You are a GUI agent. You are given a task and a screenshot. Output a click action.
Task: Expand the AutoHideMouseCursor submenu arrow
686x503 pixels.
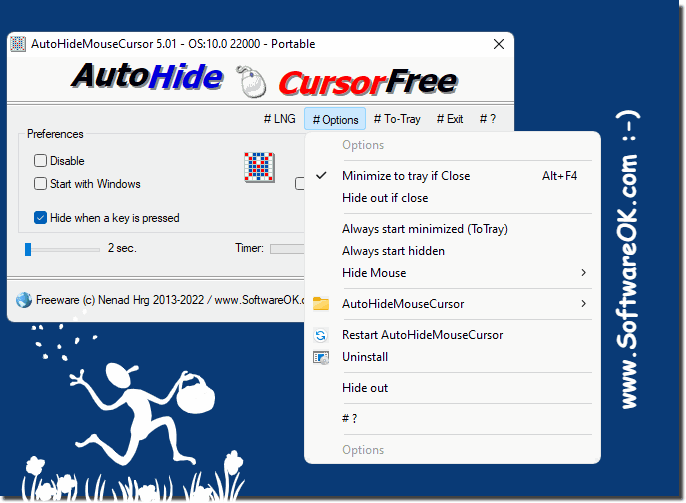(x=583, y=304)
